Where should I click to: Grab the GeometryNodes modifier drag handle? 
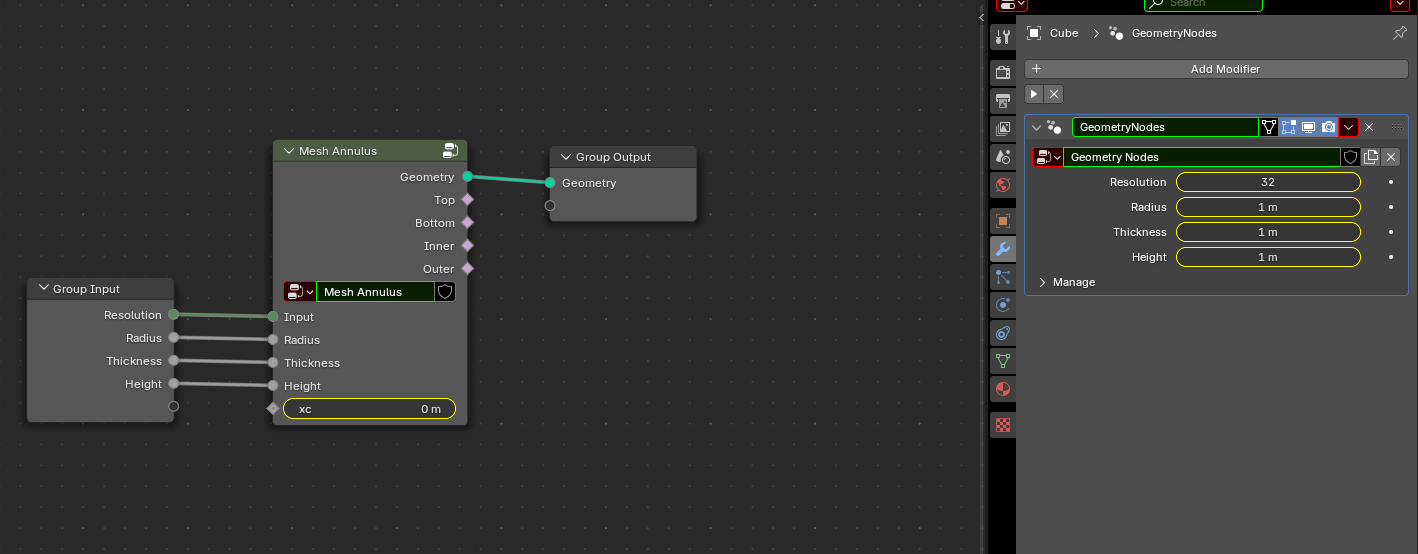pyautogui.click(x=1396, y=127)
